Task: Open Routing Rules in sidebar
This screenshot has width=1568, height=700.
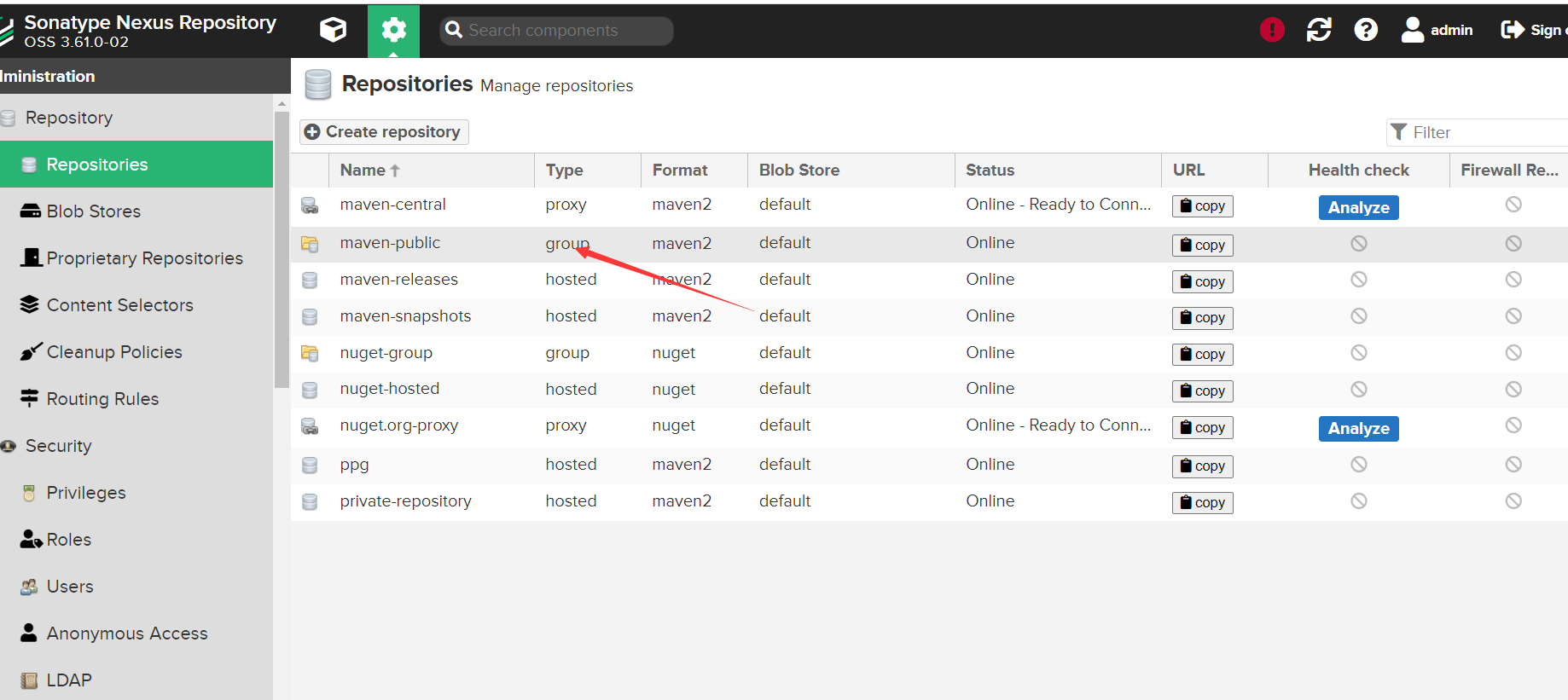Action: tap(136, 399)
